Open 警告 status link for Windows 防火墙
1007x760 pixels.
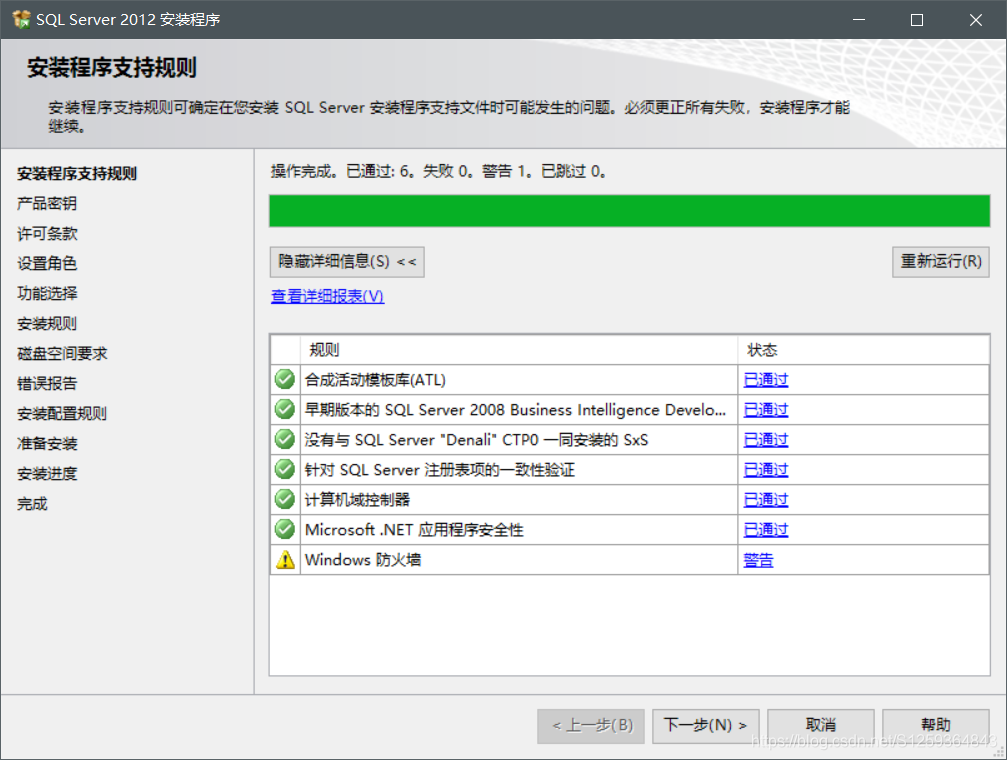click(758, 560)
